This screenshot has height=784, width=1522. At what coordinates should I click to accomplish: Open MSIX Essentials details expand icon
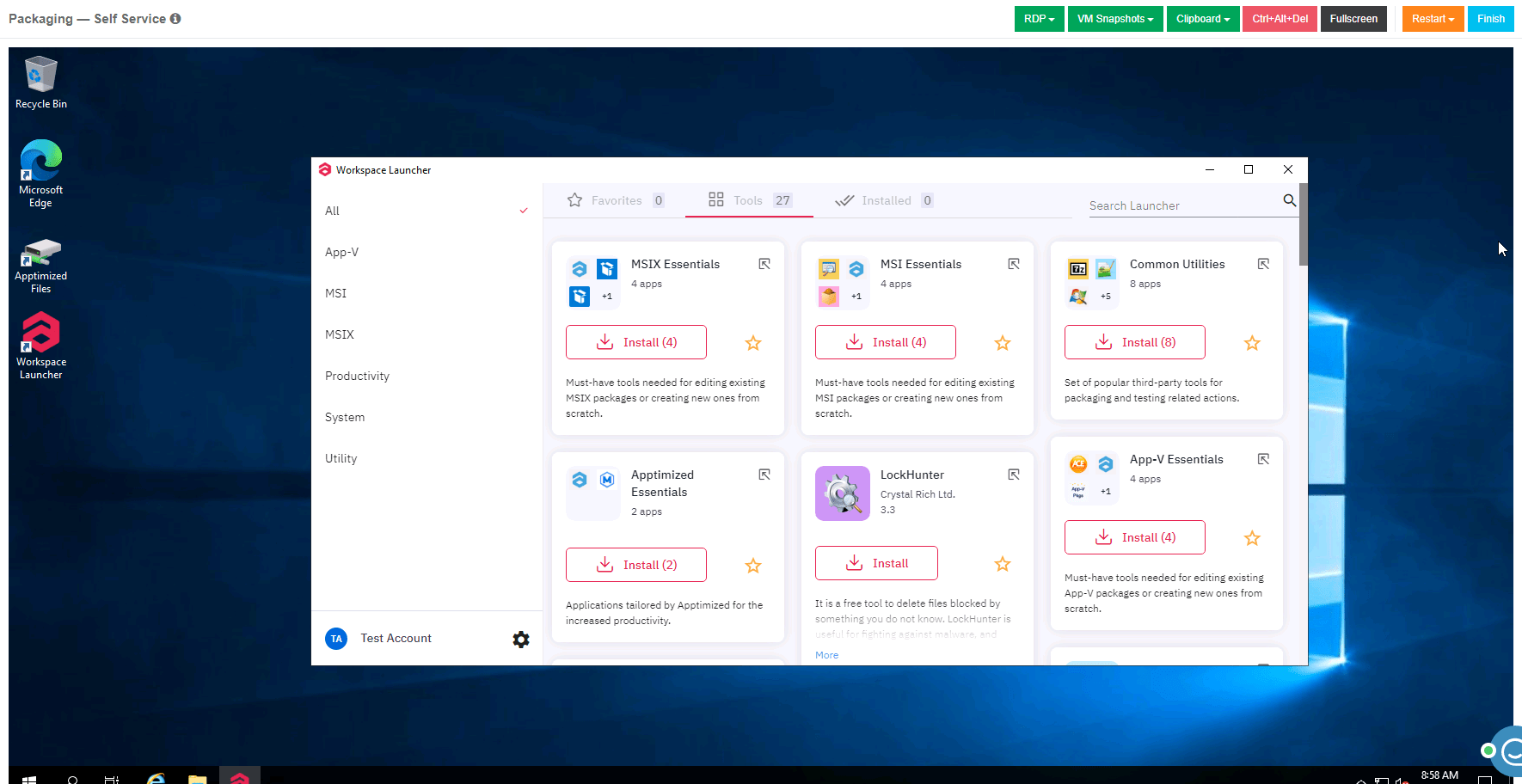[764, 264]
